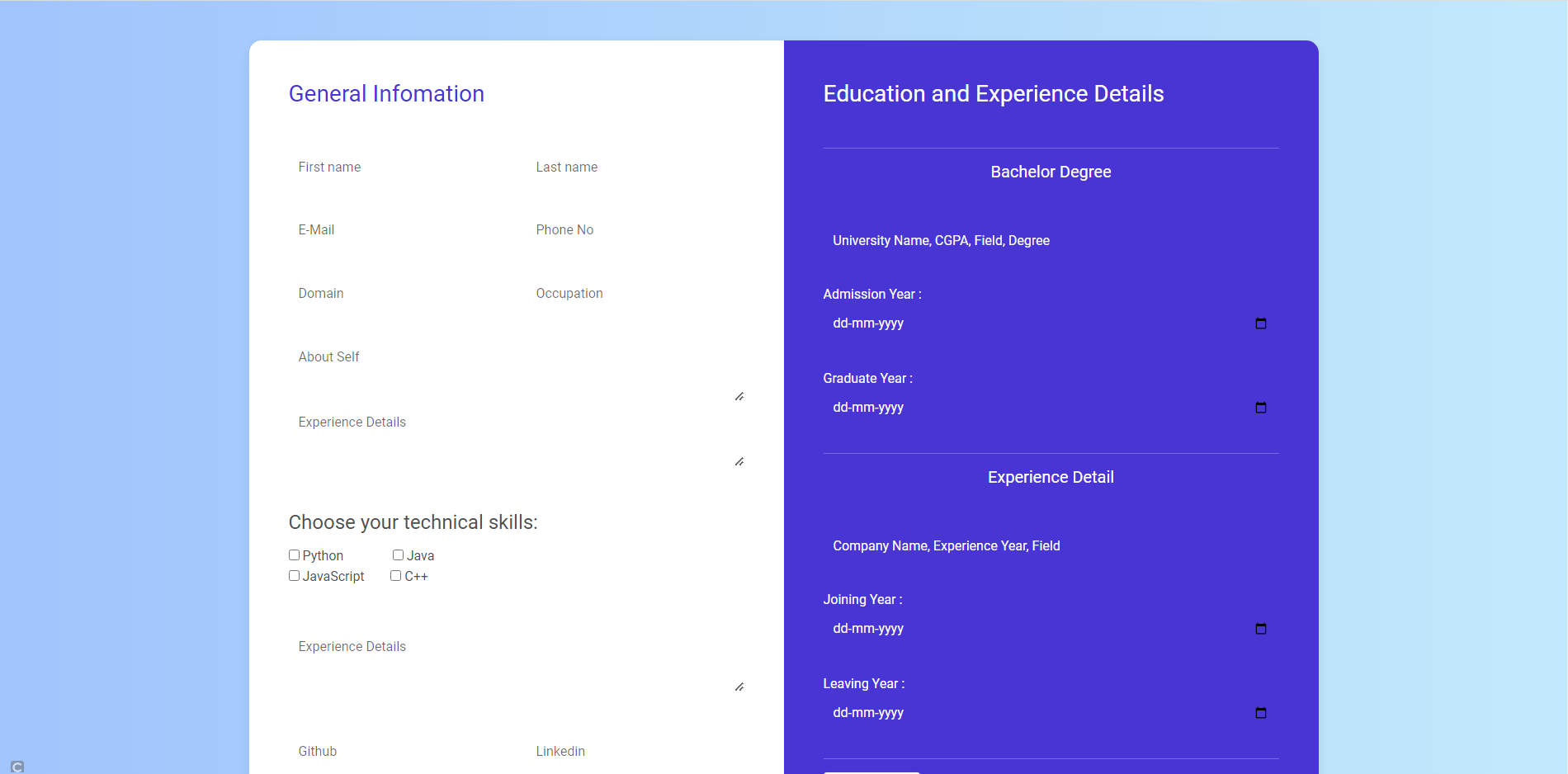Viewport: 1568px width, 774px height.
Task: Click the 'Leaving Year :' label
Action: (x=864, y=684)
